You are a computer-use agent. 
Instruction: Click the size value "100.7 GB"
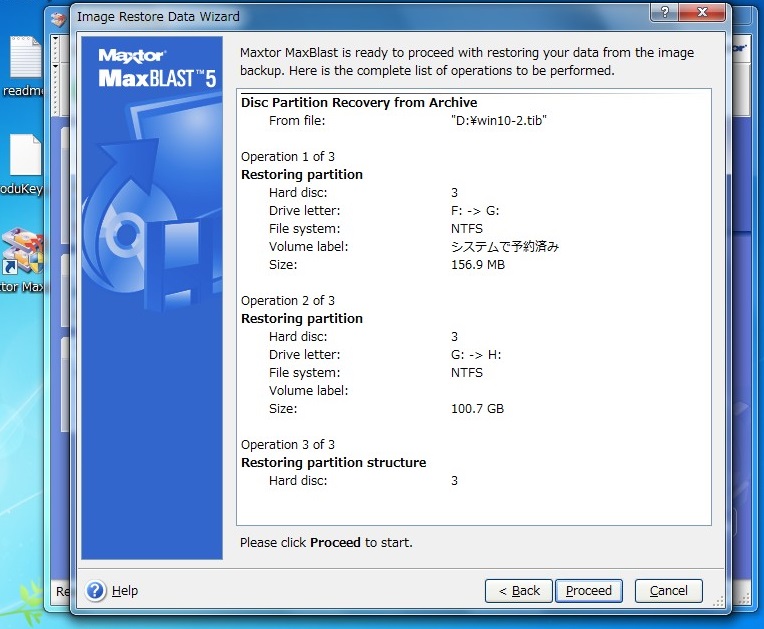coord(478,408)
